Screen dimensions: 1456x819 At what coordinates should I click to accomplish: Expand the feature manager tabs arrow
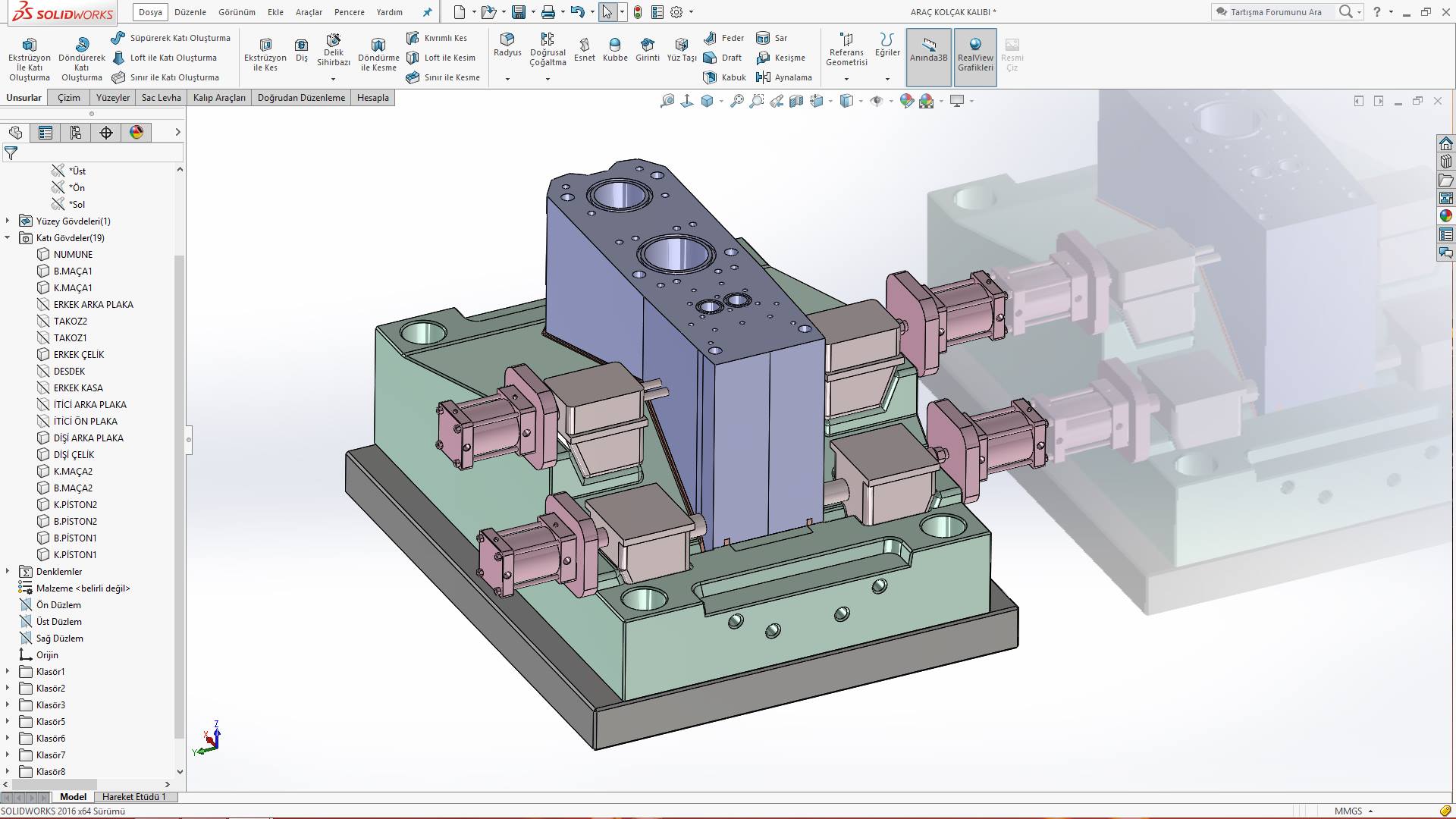[177, 132]
